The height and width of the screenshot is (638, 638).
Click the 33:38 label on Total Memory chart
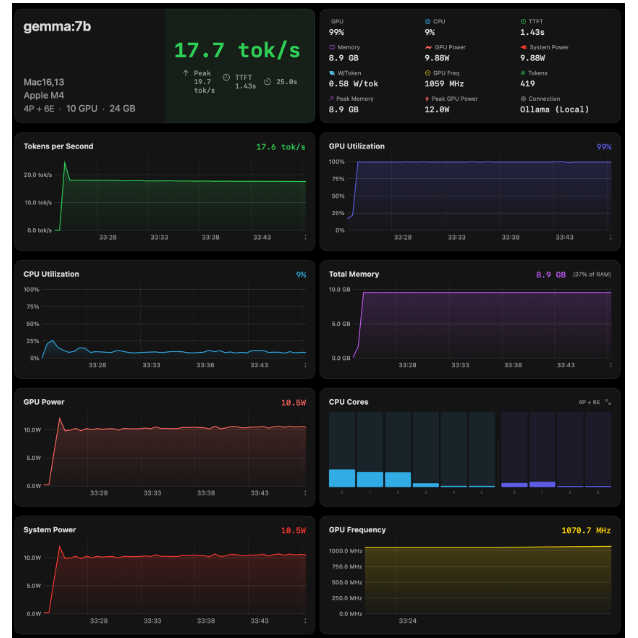click(513, 365)
